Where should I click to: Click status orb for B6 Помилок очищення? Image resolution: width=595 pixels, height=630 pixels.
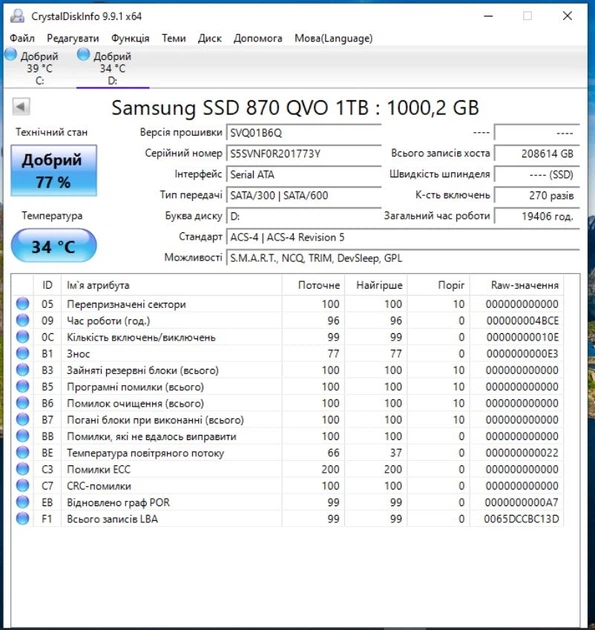(23, 403)
